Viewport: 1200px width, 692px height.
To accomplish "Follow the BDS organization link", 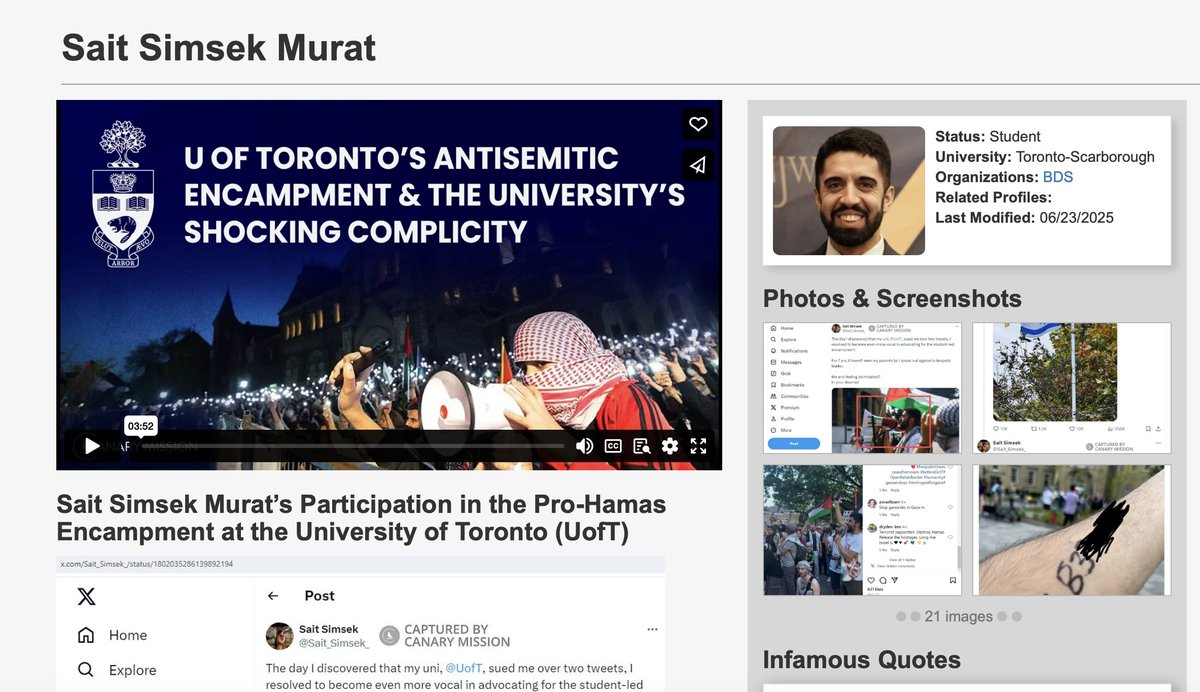I will [x=1058, y=177].
